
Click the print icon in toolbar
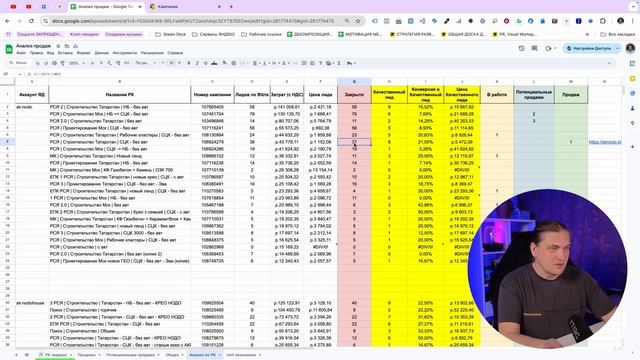[x=54, y=63]
